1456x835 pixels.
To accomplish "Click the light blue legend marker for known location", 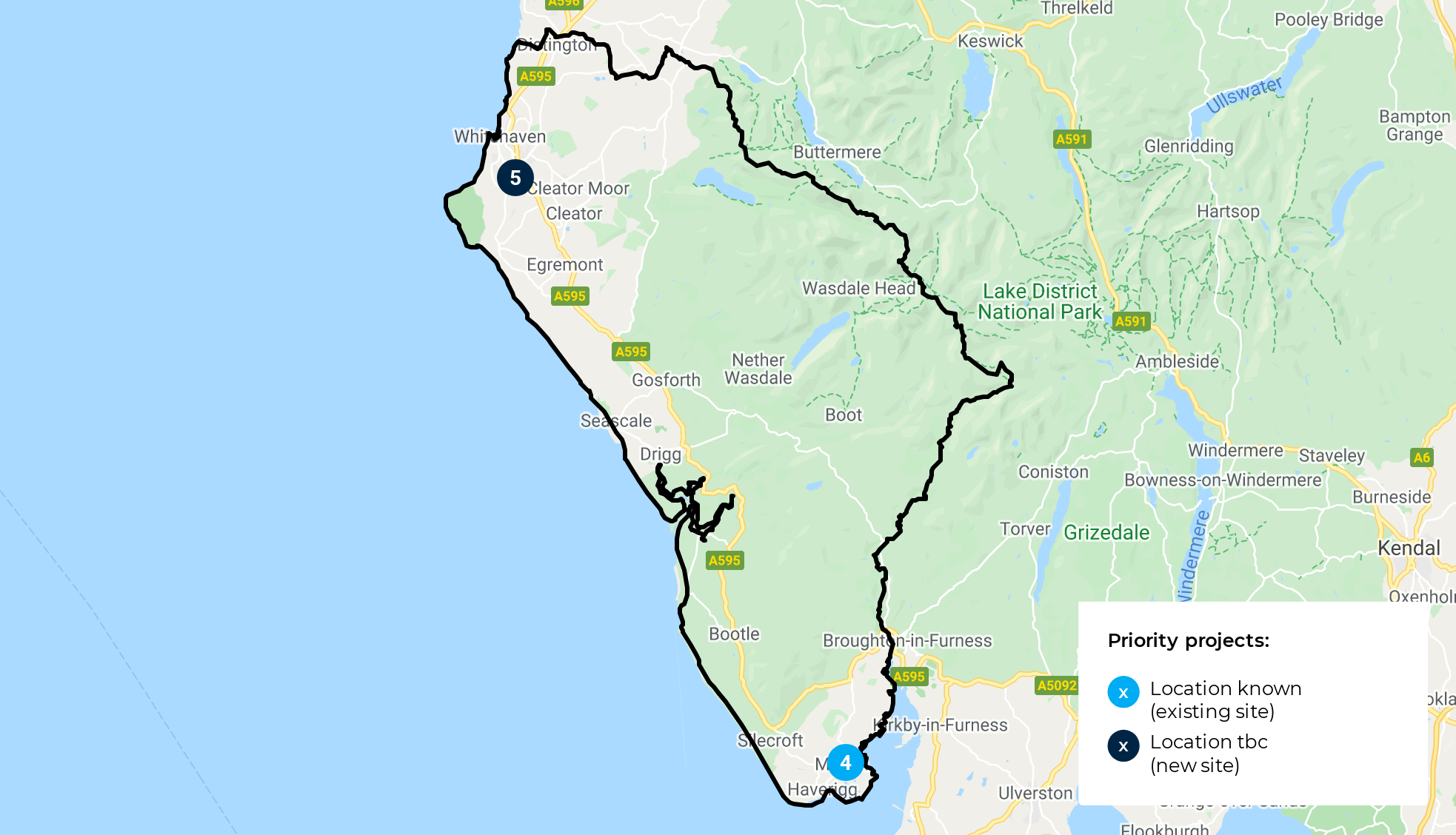I will [x=1123, y=692].
